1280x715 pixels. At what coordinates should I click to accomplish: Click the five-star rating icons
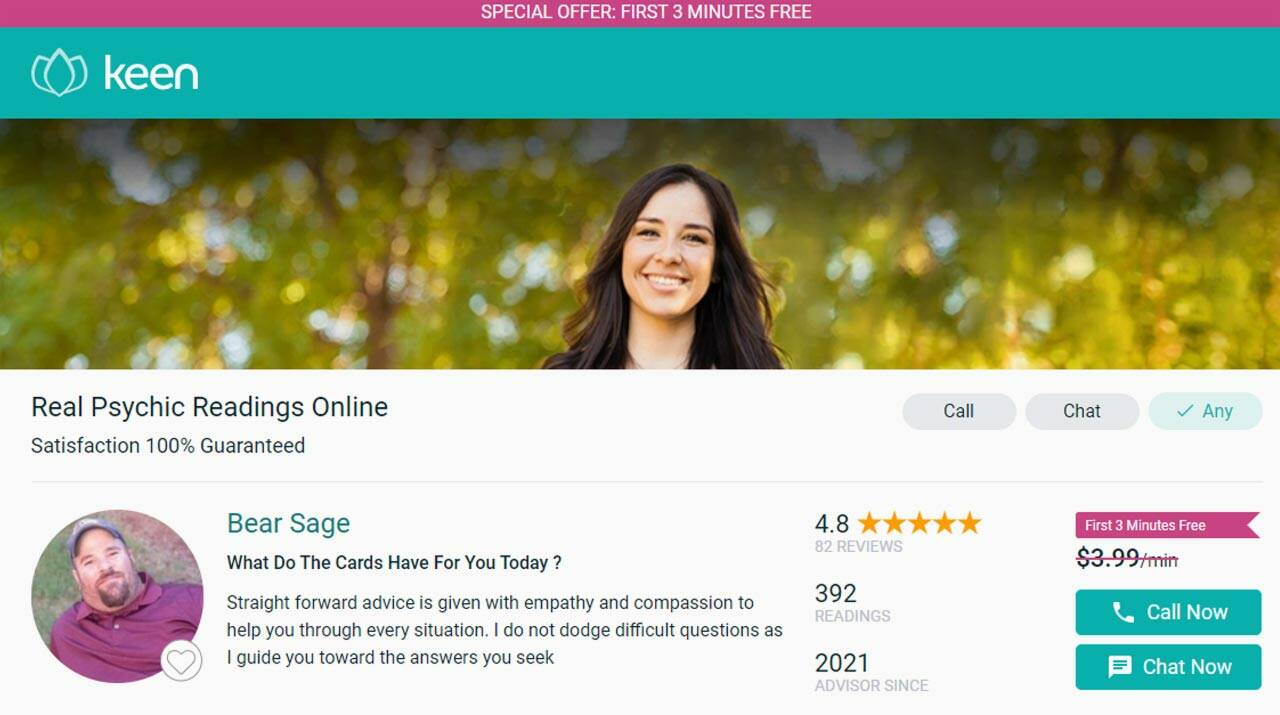(x=919, y=523)
